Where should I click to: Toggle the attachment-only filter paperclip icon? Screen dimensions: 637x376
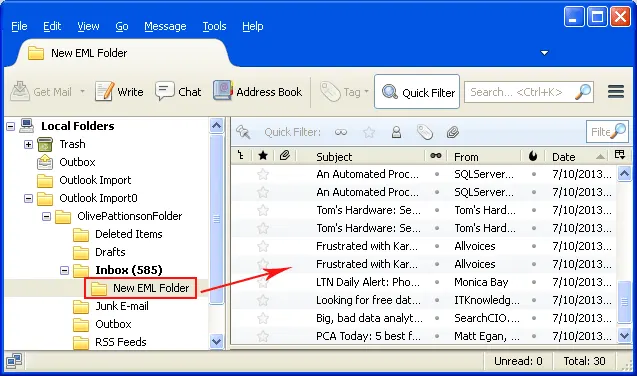coord(453,132)
